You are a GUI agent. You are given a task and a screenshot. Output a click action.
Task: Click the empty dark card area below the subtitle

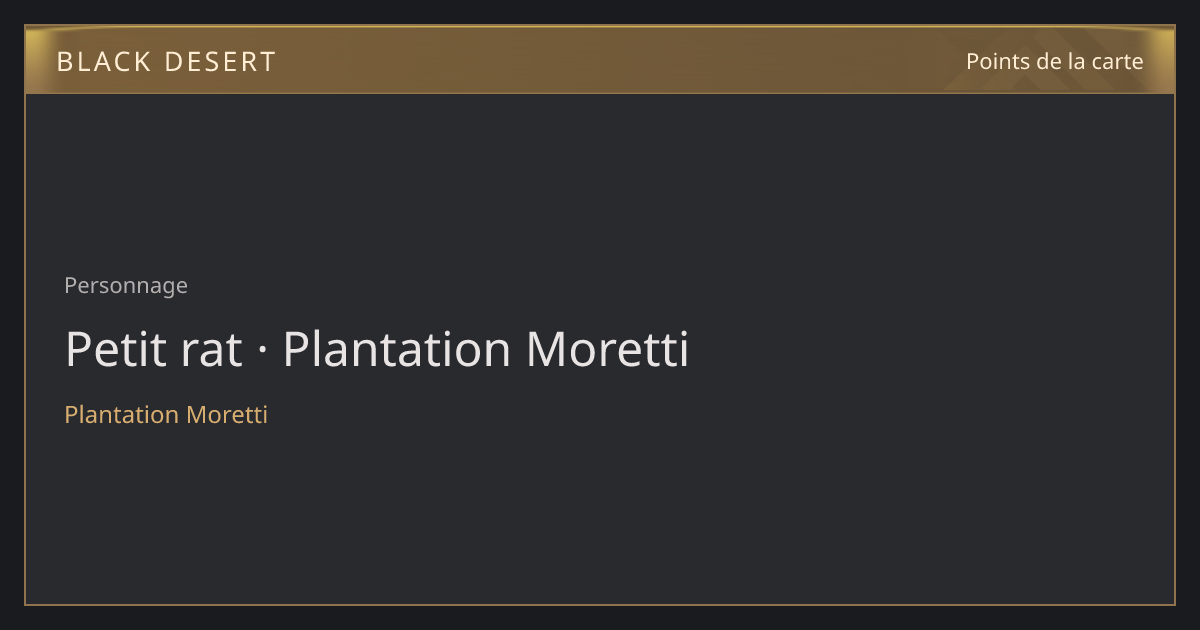click(x=600, y=515)
